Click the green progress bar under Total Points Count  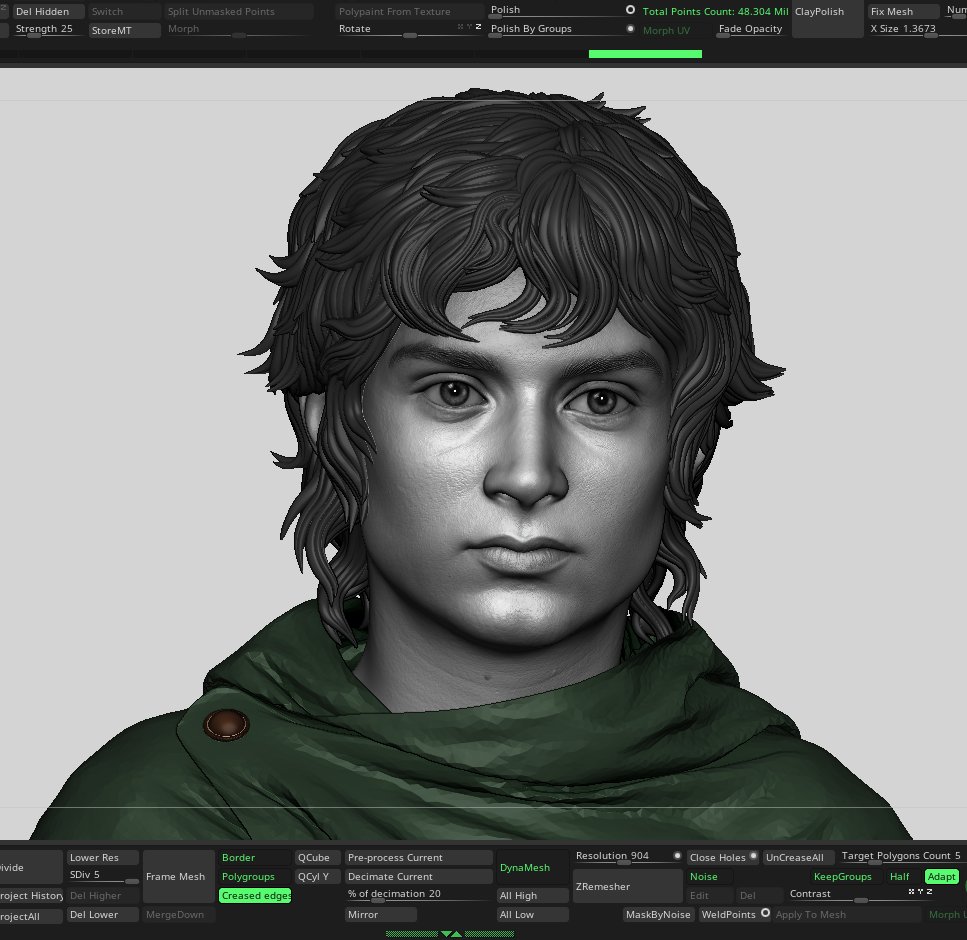point(645,54)
